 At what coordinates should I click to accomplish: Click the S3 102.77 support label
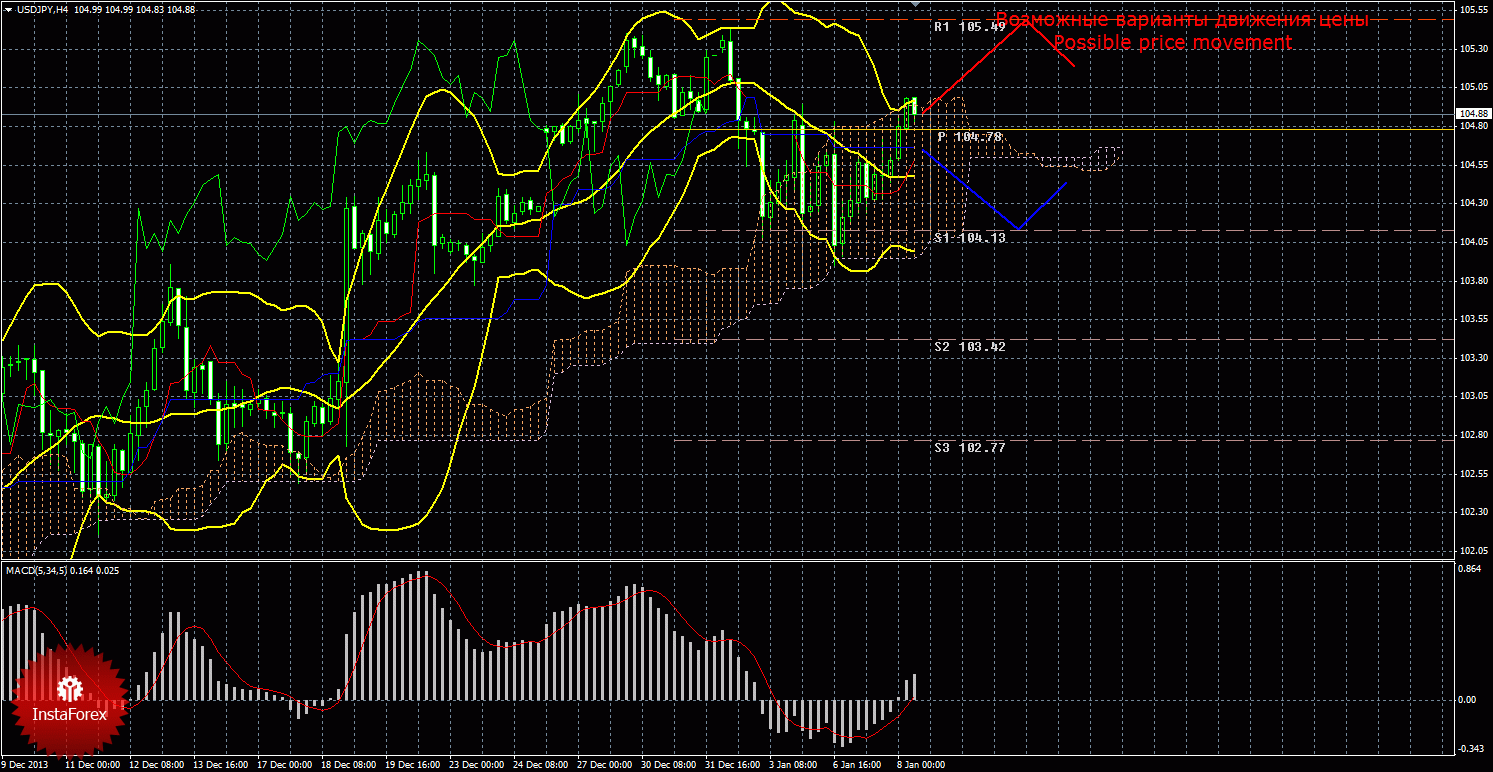[969, 448]
